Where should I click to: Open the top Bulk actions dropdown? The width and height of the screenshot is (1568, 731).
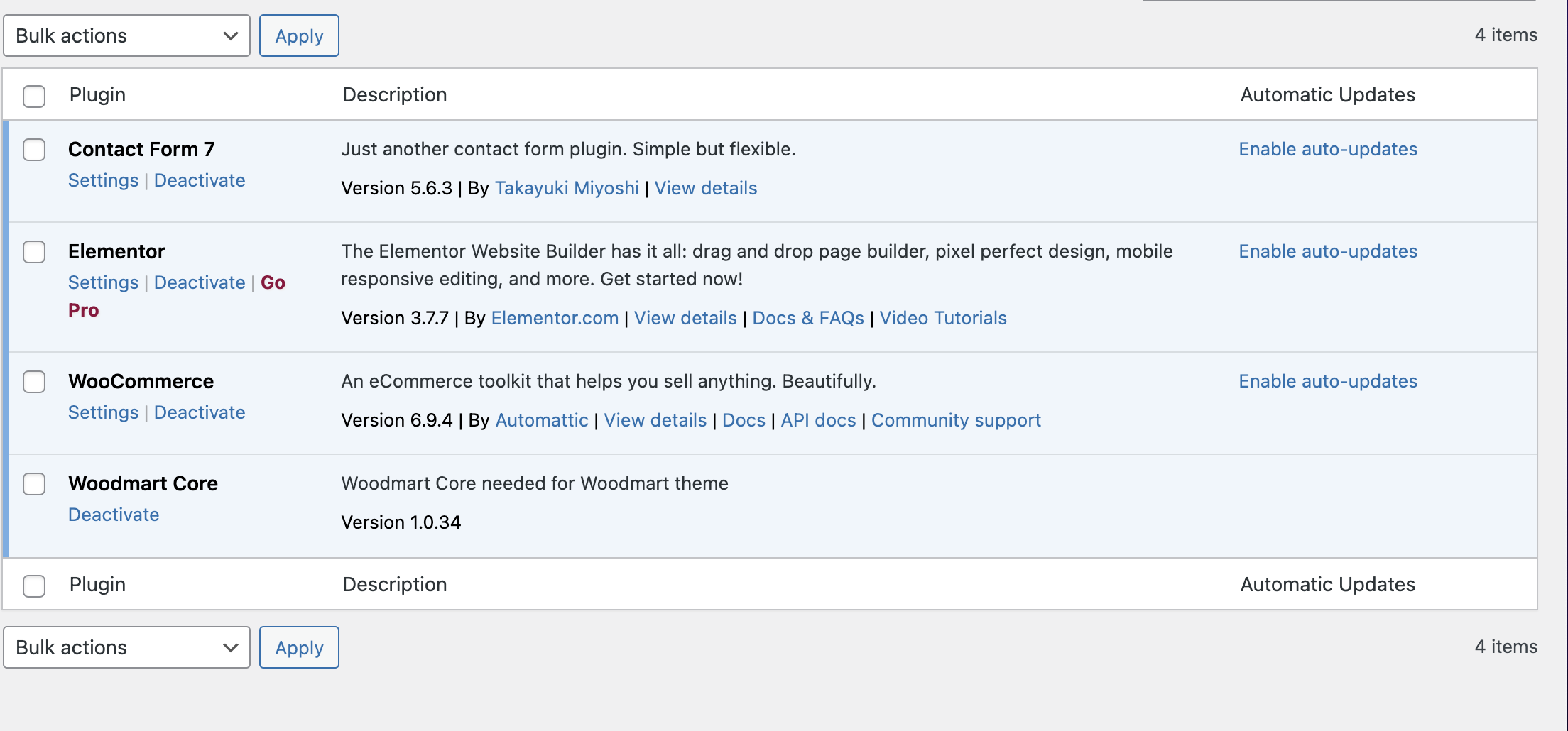[x=126, y=35]
